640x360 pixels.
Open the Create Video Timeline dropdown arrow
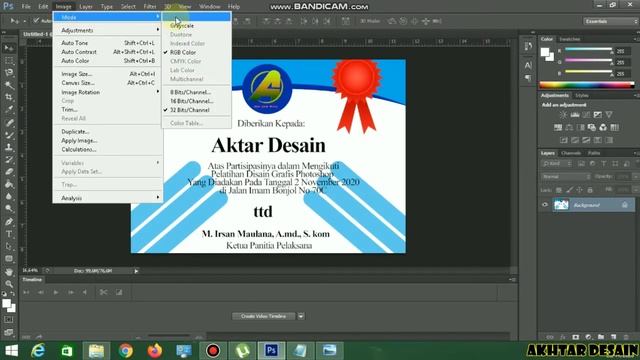coord(301,316)
